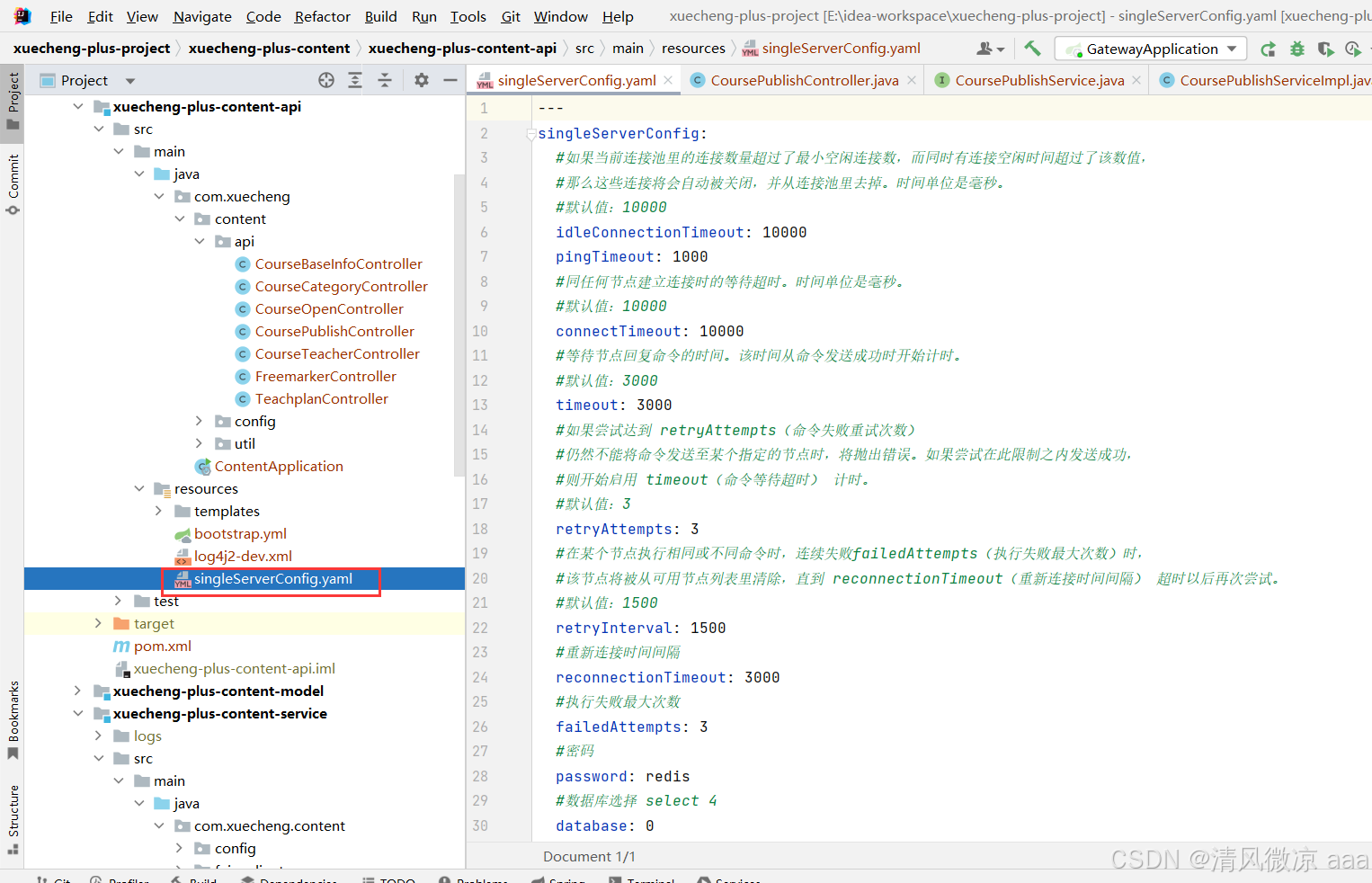Click the Expand All icon in Project panel
Screen dimensions: 1372x883
coord(355,80)
